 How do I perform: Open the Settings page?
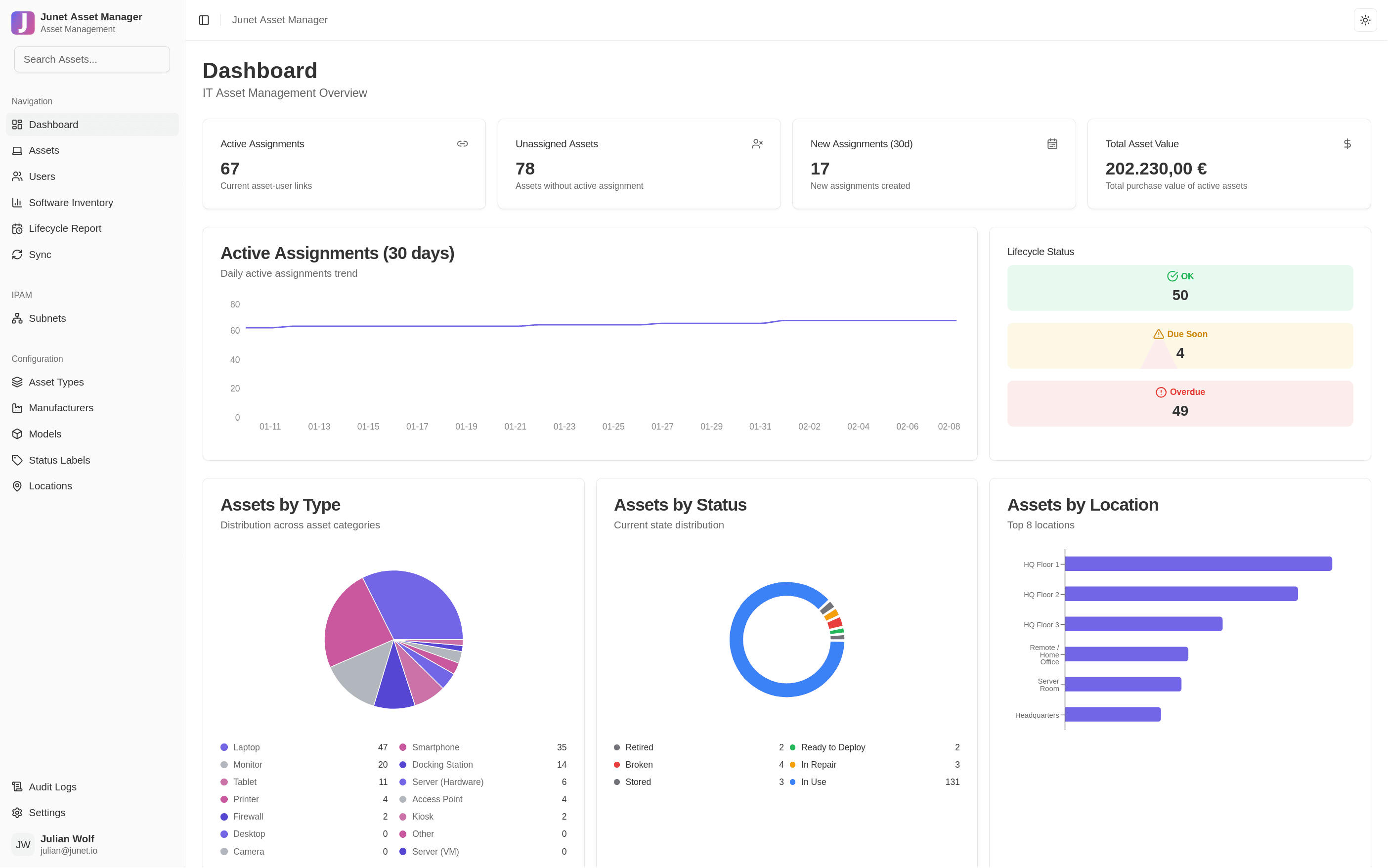click(47, 812)
